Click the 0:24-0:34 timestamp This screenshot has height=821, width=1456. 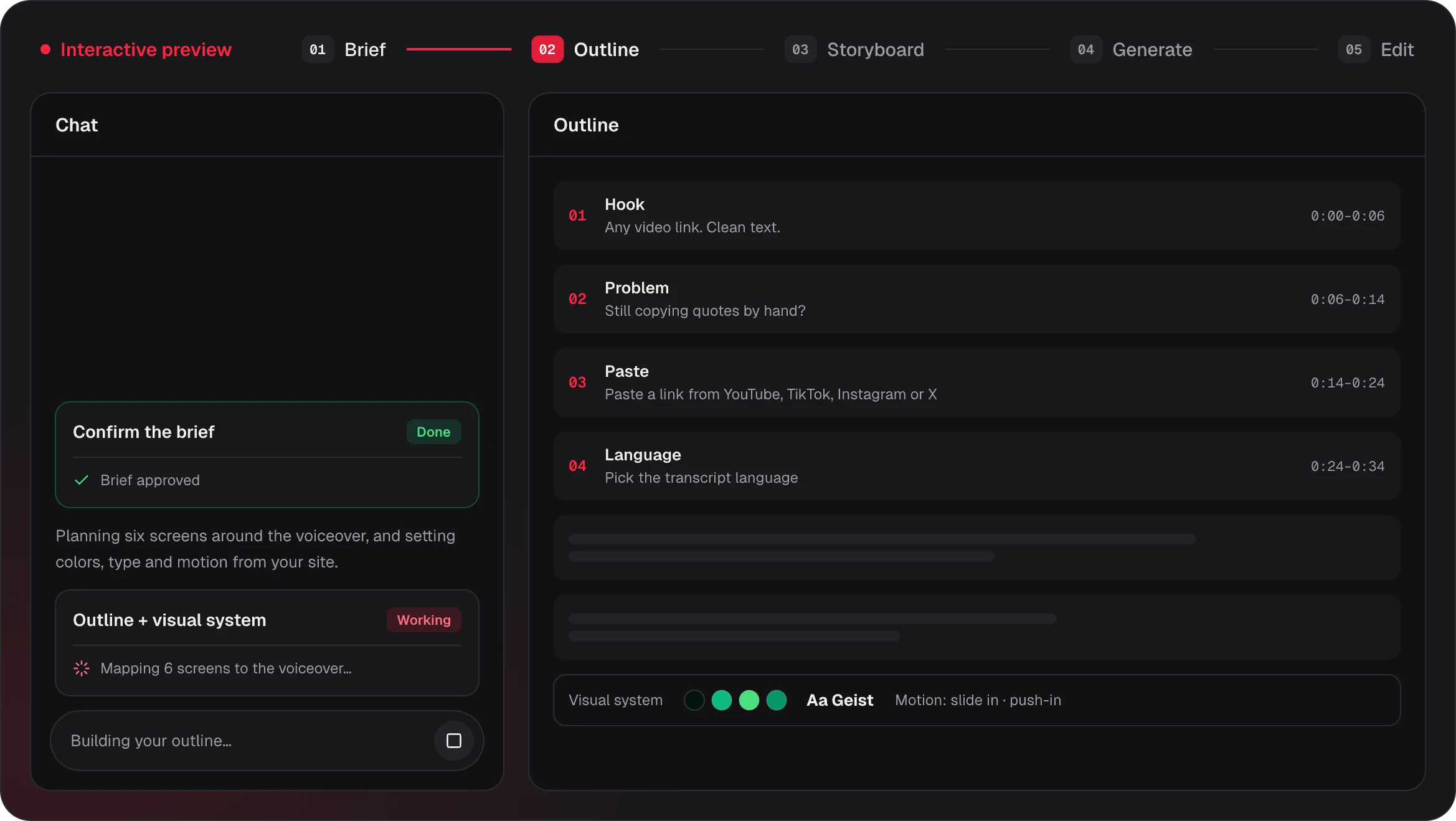click(1348, 466)
